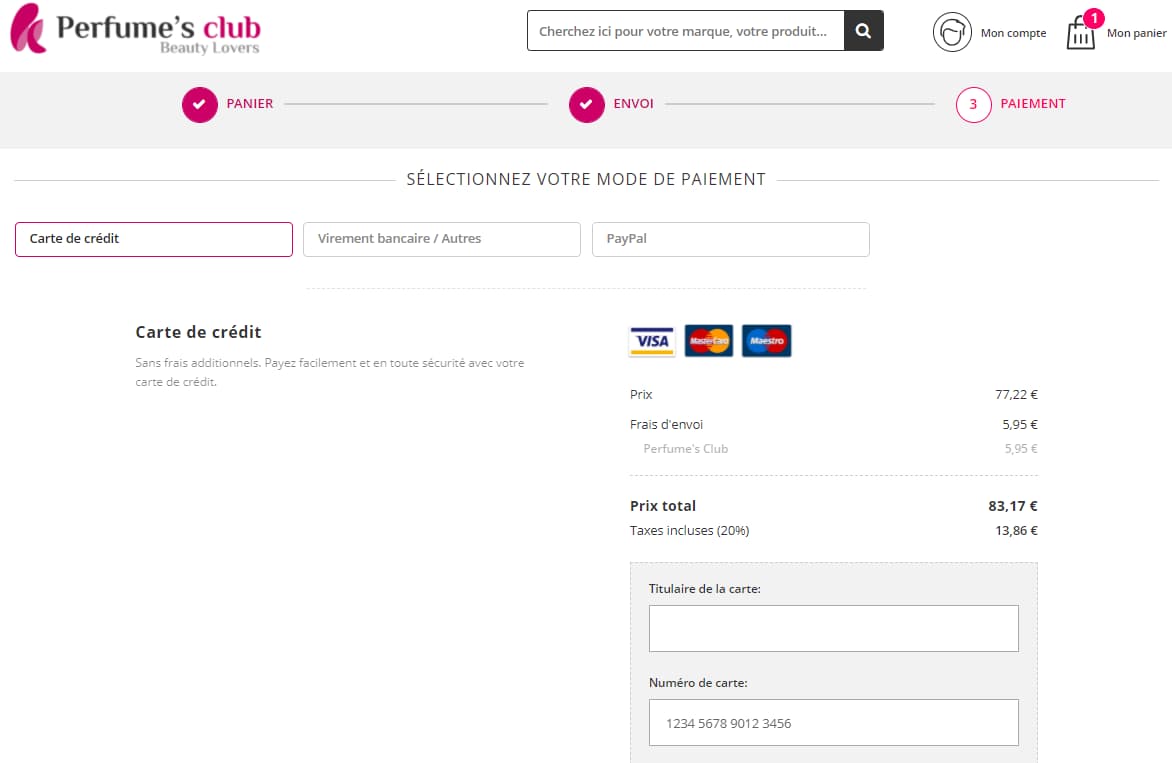Click the completed Envoi step checkmark
Image resolution: width=1172 pixels, height=763 pixels.
coord(587,104)
